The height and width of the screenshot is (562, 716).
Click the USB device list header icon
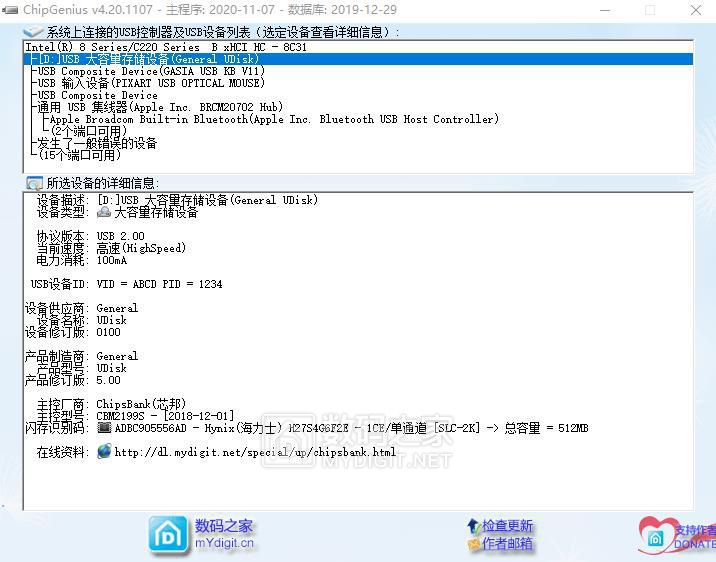[x=33, y=32]
